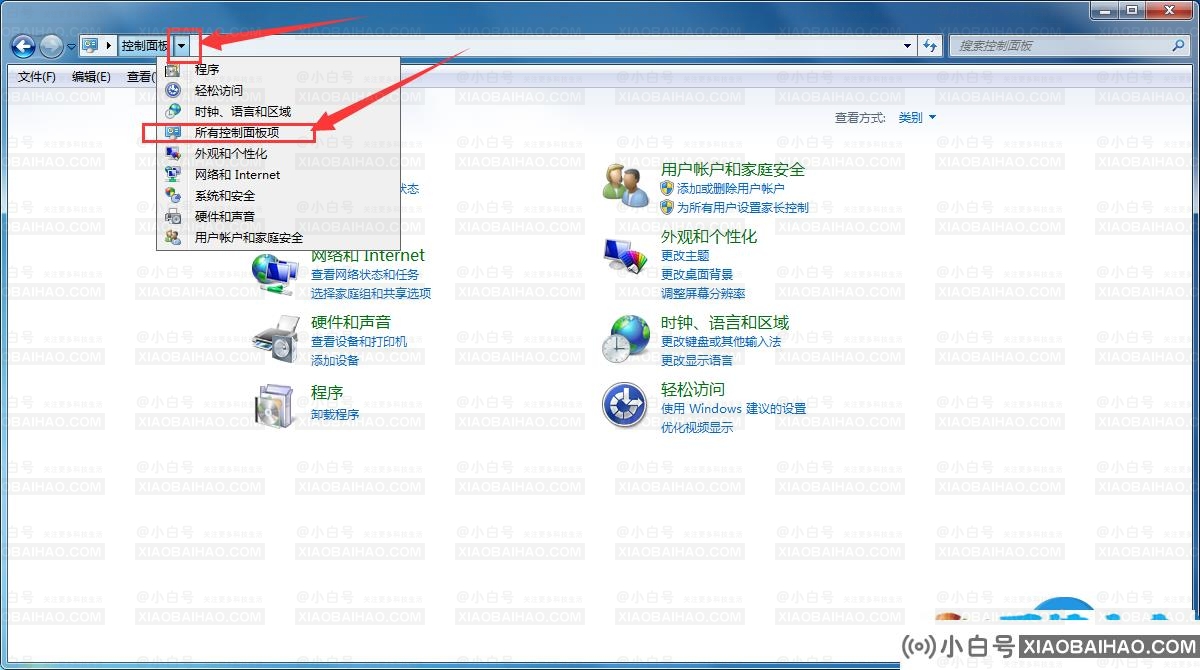
Task: Open the green 轻松访问 category heading
Action: 693,389
